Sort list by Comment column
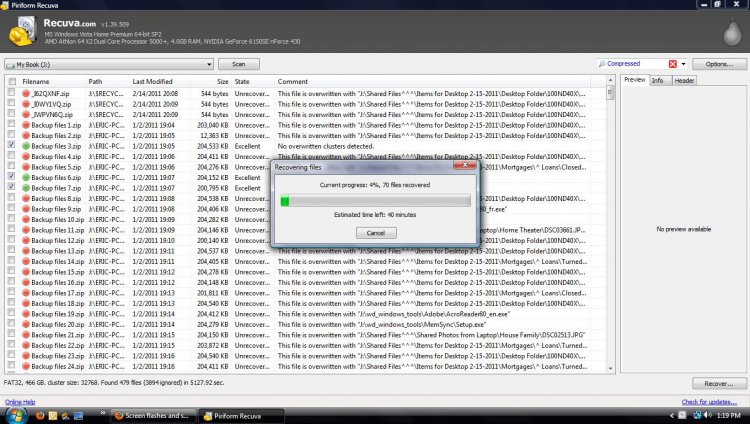 tap(432, 82)
